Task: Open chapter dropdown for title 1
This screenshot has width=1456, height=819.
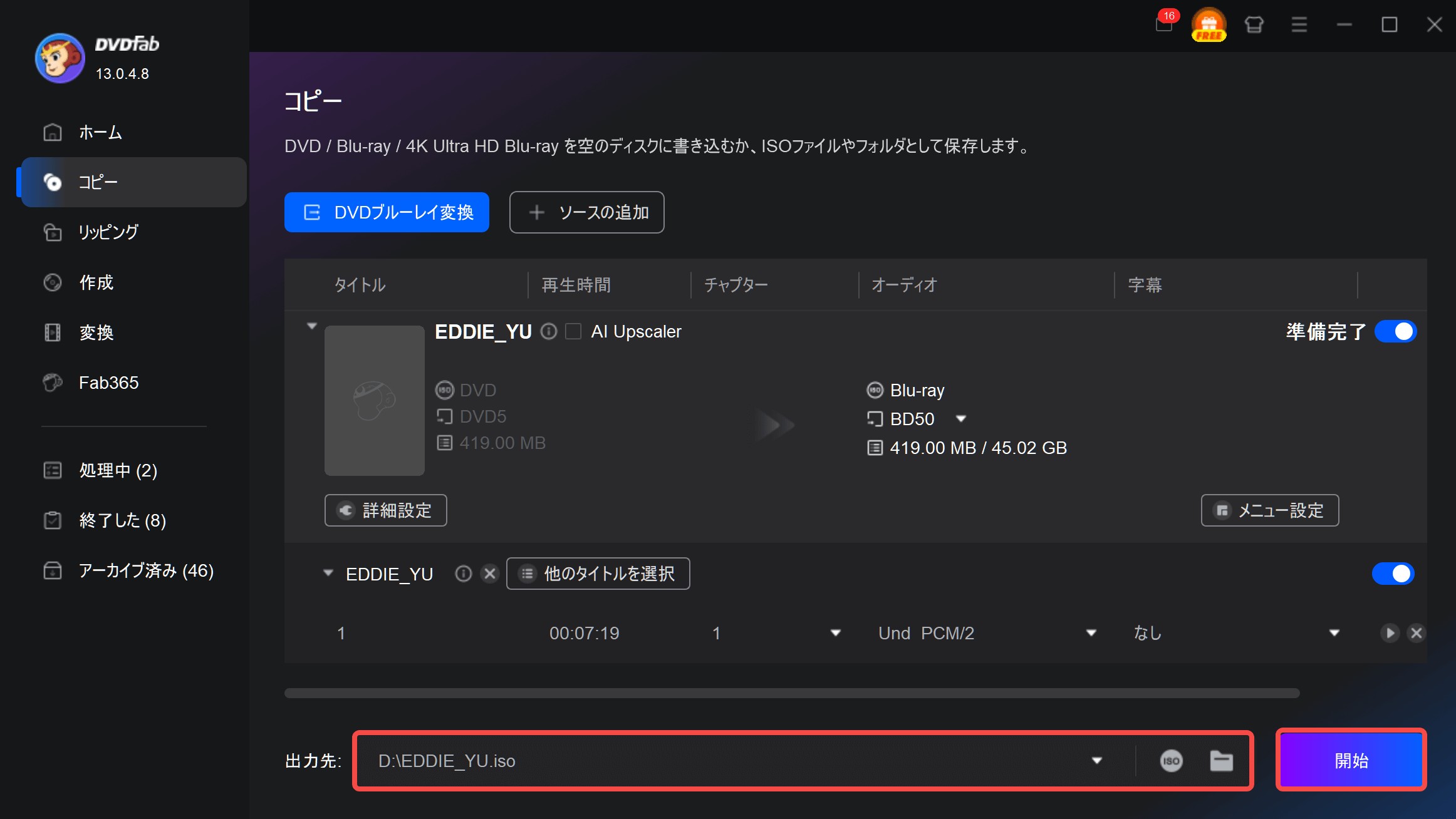Action: click(x=835, y=633)
